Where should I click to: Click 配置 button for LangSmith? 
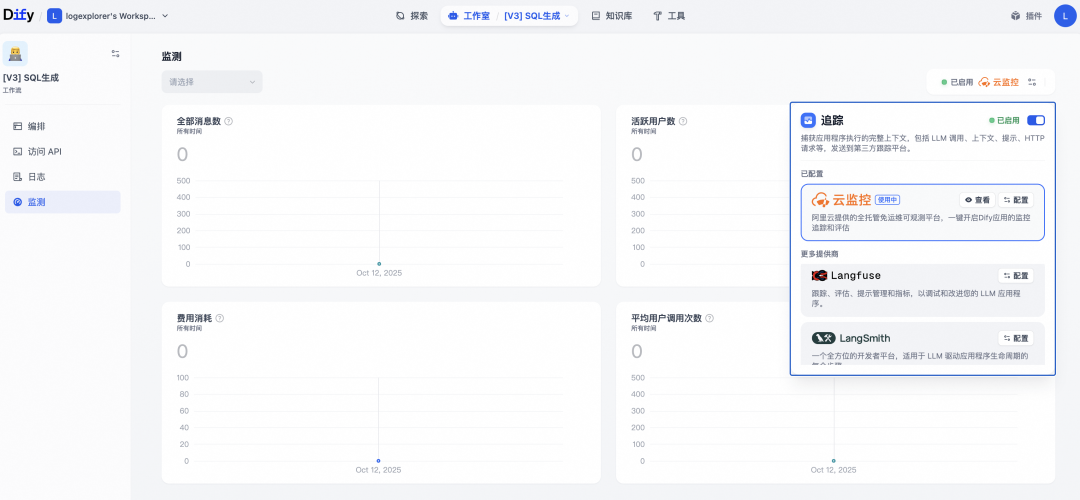(1015, 339)
